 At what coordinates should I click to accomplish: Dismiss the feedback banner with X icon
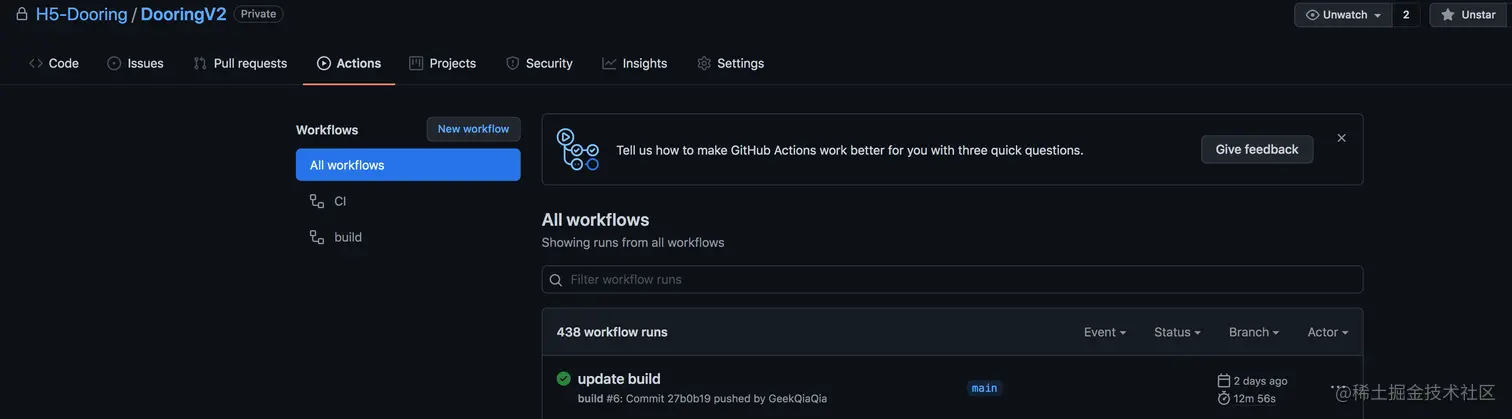(1341, 138)
